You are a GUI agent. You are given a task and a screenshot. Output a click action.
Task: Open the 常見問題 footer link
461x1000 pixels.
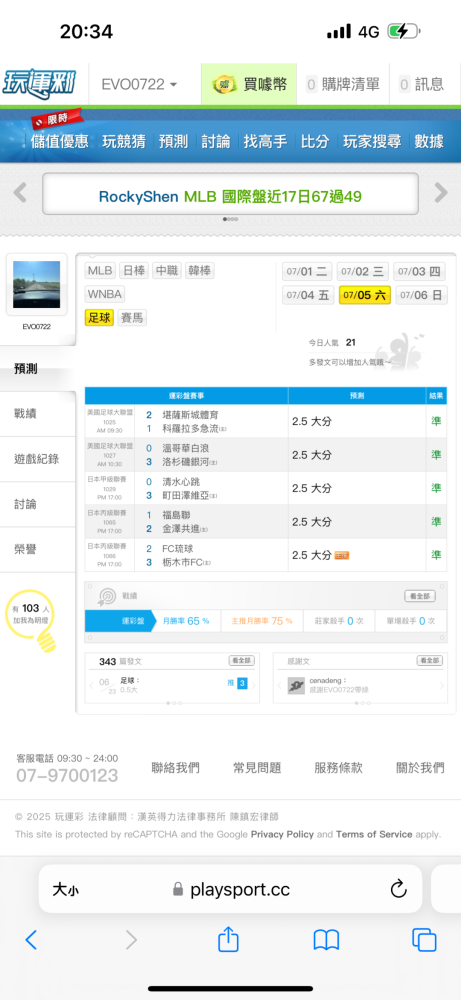pos(257,768)
